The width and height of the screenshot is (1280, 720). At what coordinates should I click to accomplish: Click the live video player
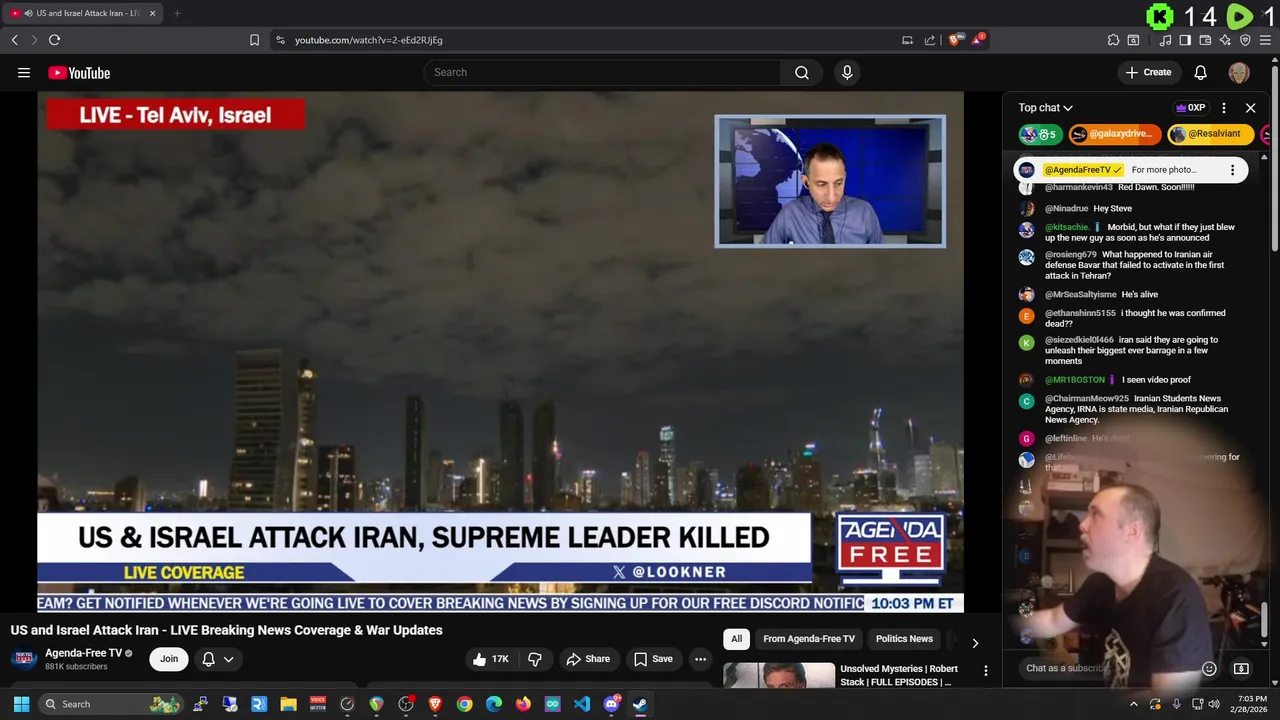[500, 352]
